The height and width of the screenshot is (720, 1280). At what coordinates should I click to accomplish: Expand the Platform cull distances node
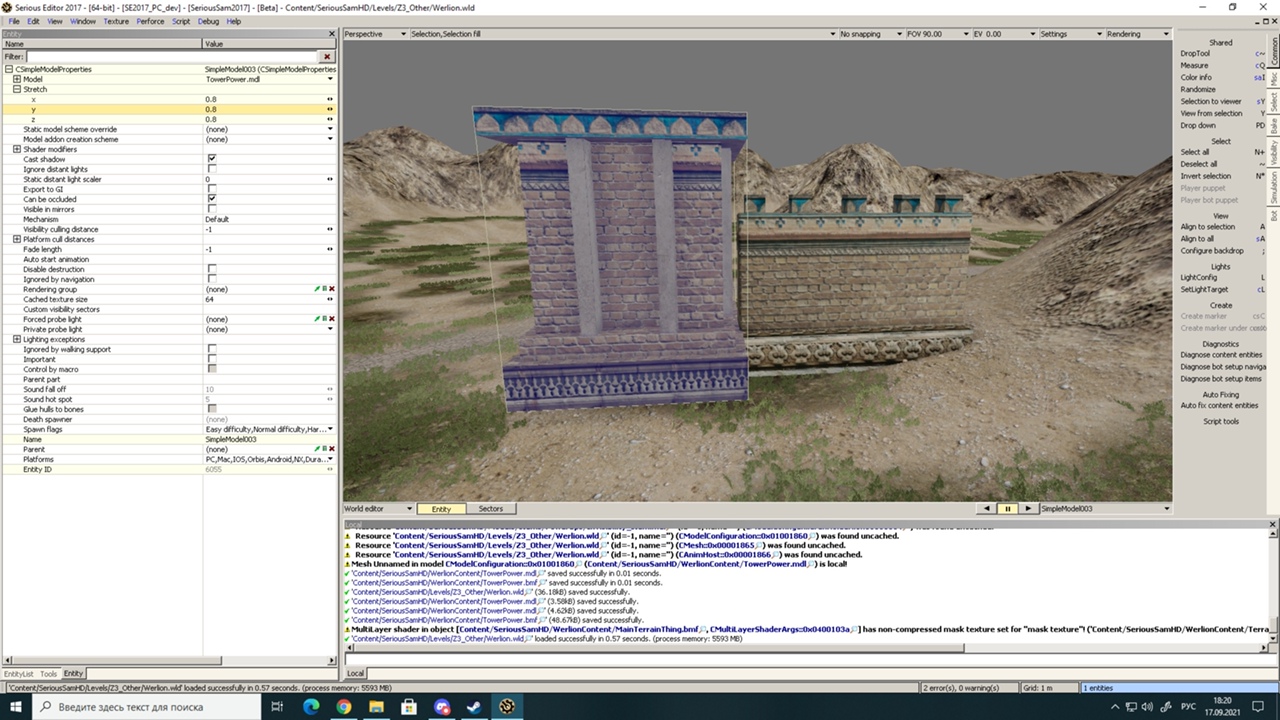17,239
